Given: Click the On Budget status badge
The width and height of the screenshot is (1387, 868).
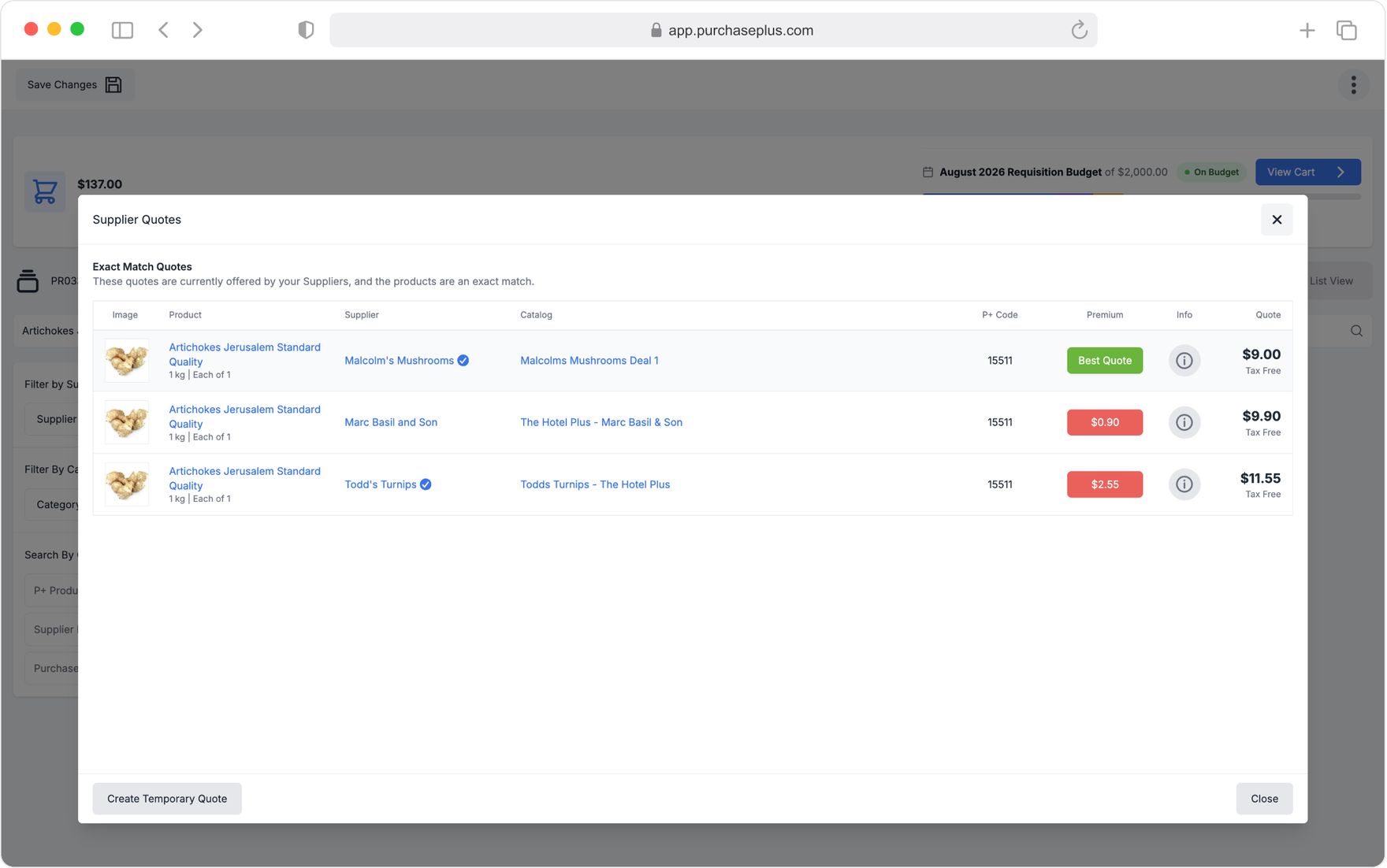Looking at the screenshot, I should point(1211,172).
